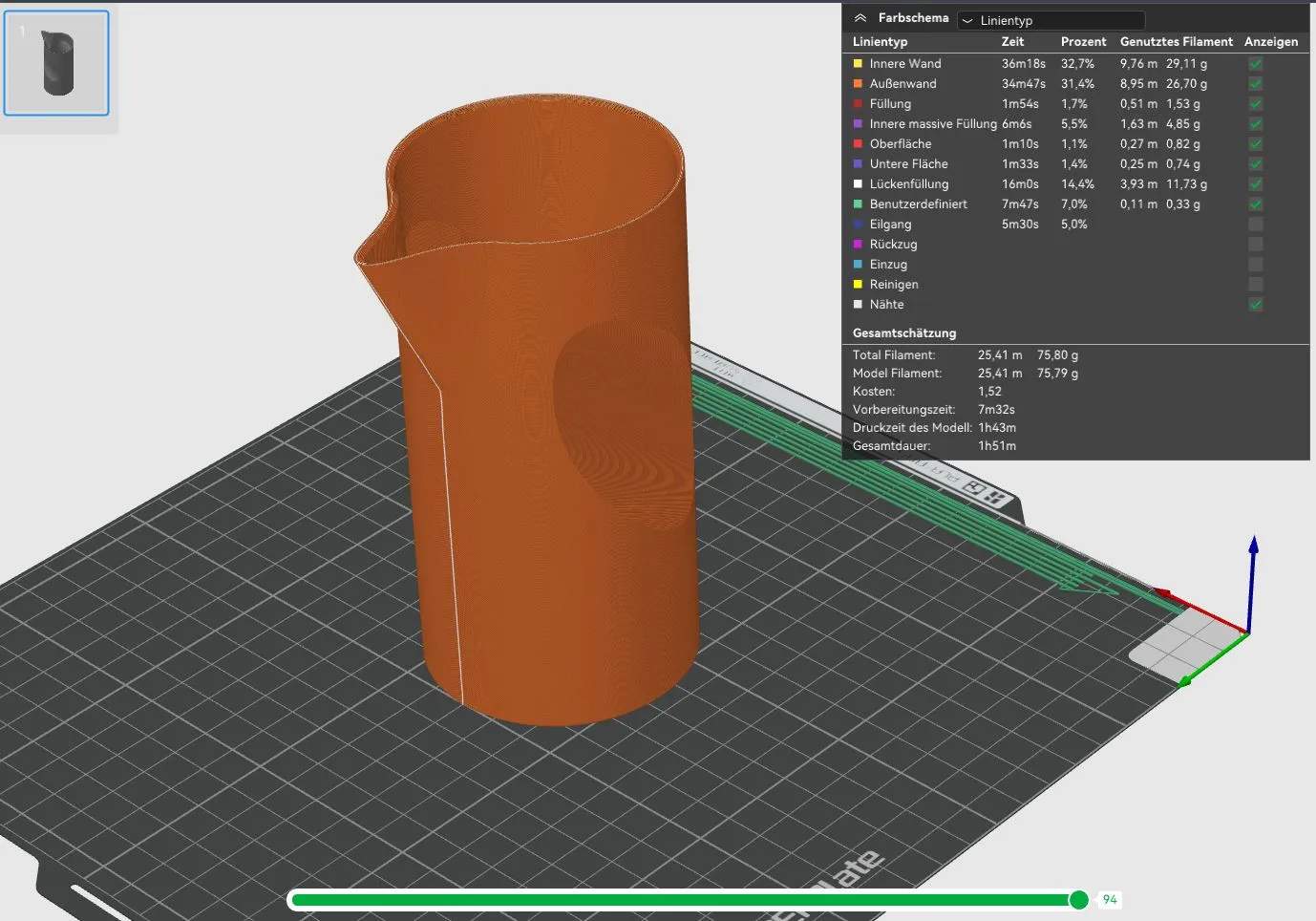Click the dark blue Eilgang color swatch

858,225
